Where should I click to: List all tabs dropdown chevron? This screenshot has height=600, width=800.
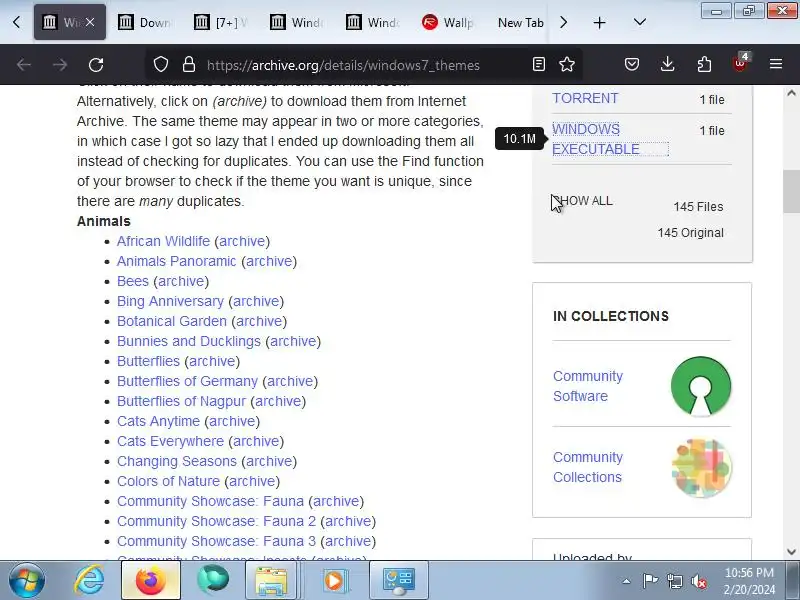[640, 22]
